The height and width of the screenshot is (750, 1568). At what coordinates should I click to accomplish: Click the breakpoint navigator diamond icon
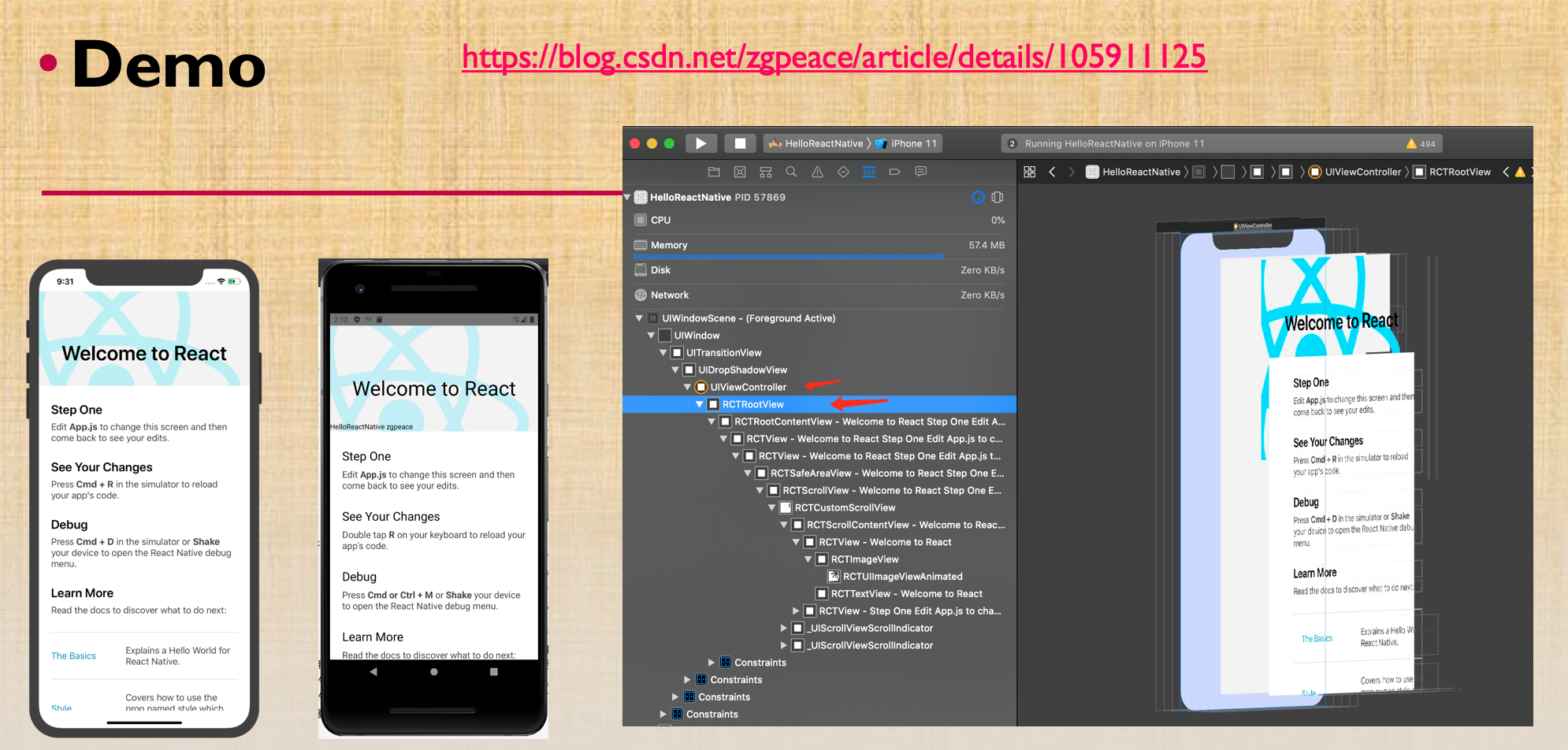point(843,172)
